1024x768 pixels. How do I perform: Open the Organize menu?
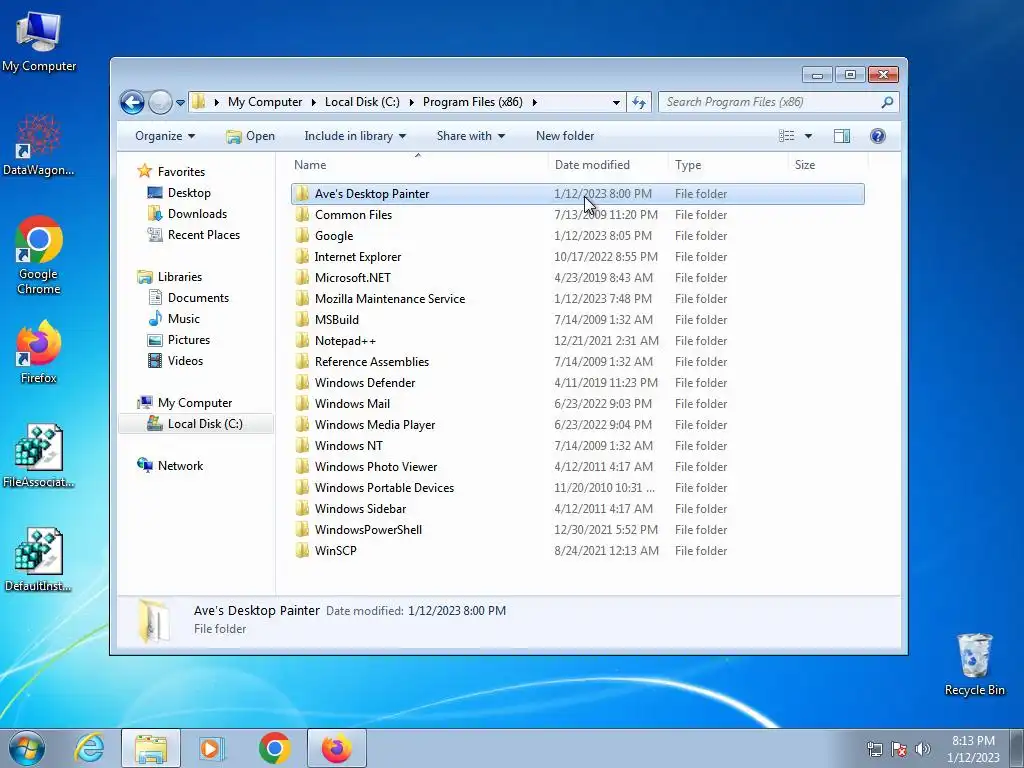[165, 136]
